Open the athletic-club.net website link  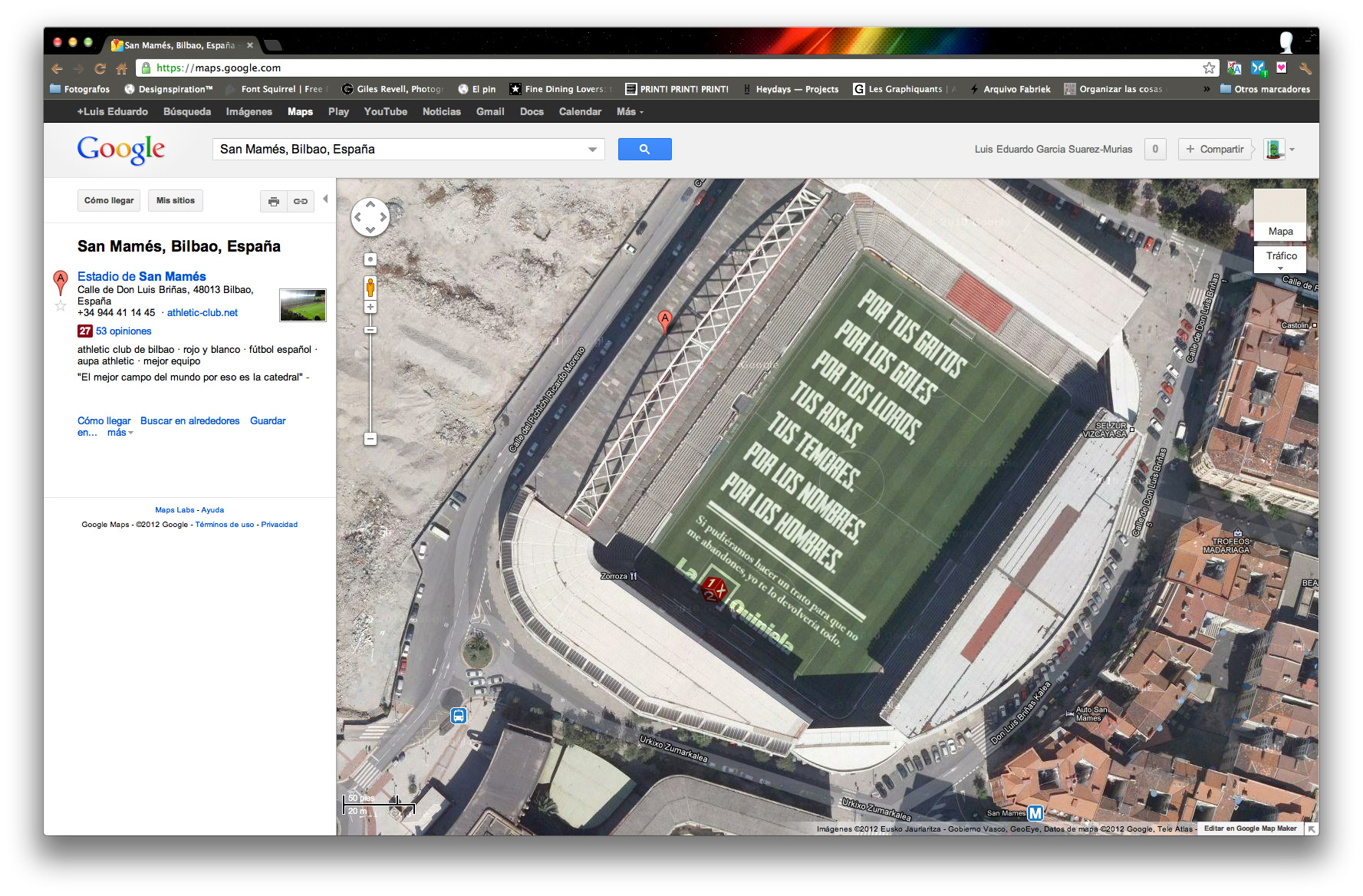[x=202, y=313]
